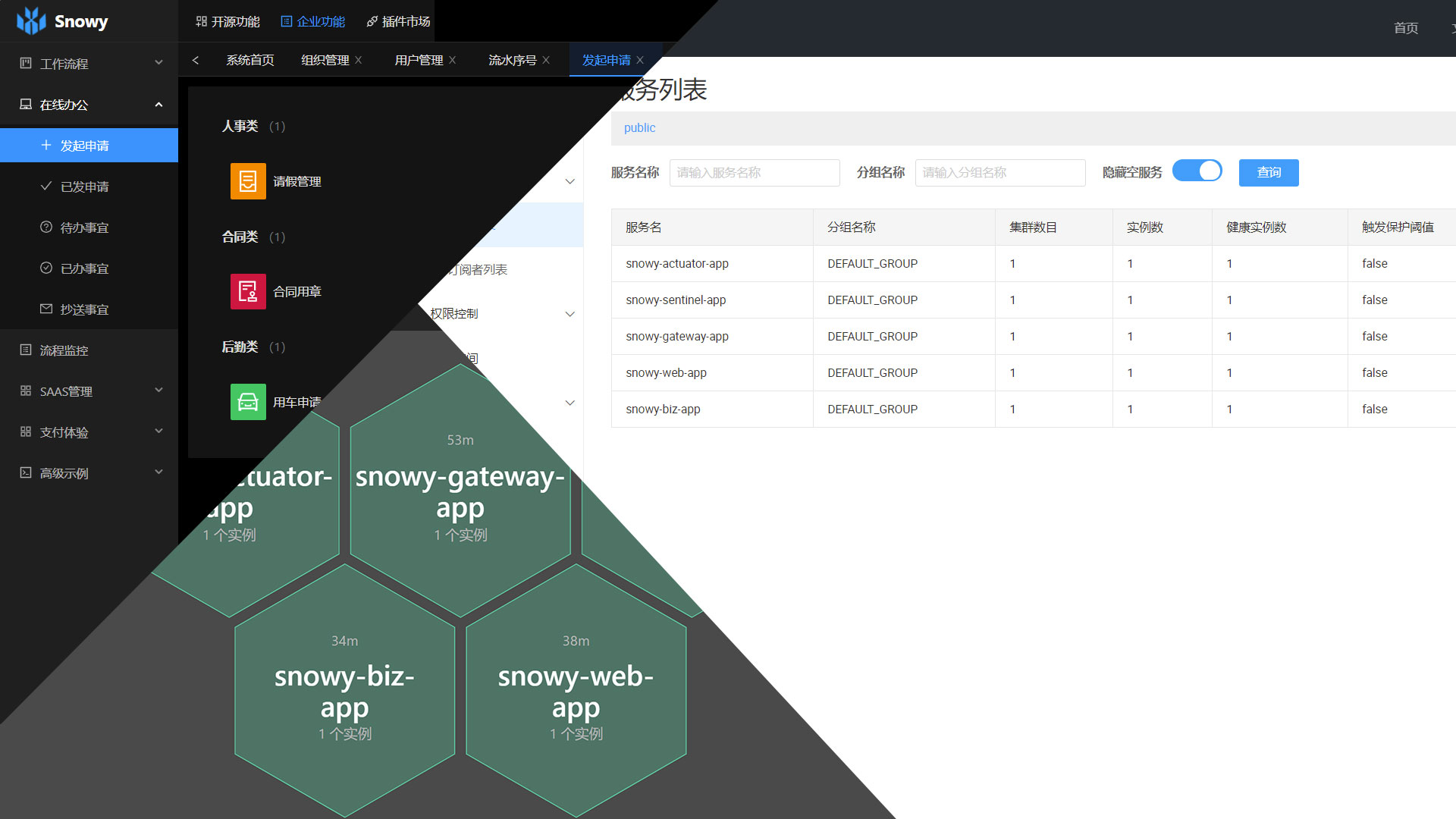Expand the 权限控制 chevron in Nacos sidebar
This screenshot has height=819, width=1456.
(570, 314)
